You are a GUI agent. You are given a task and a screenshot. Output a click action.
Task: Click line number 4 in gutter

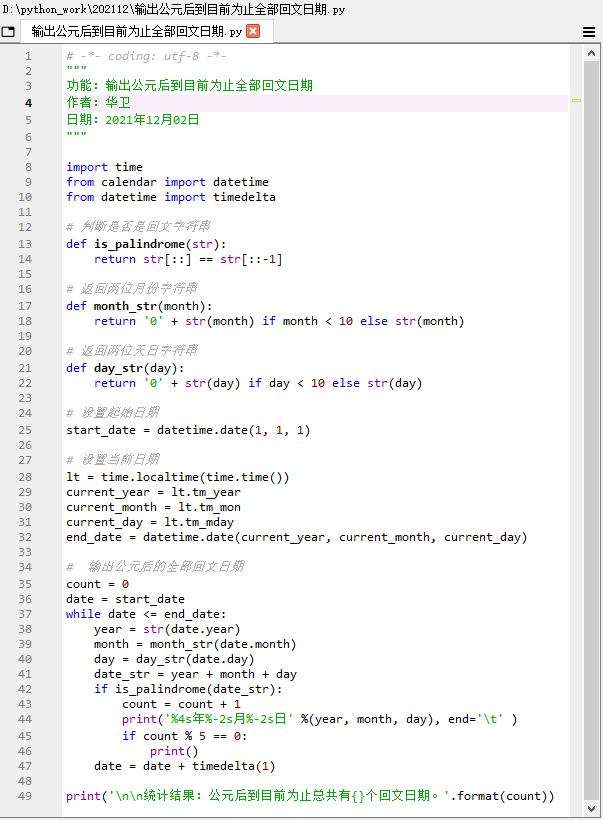[28, 103]
